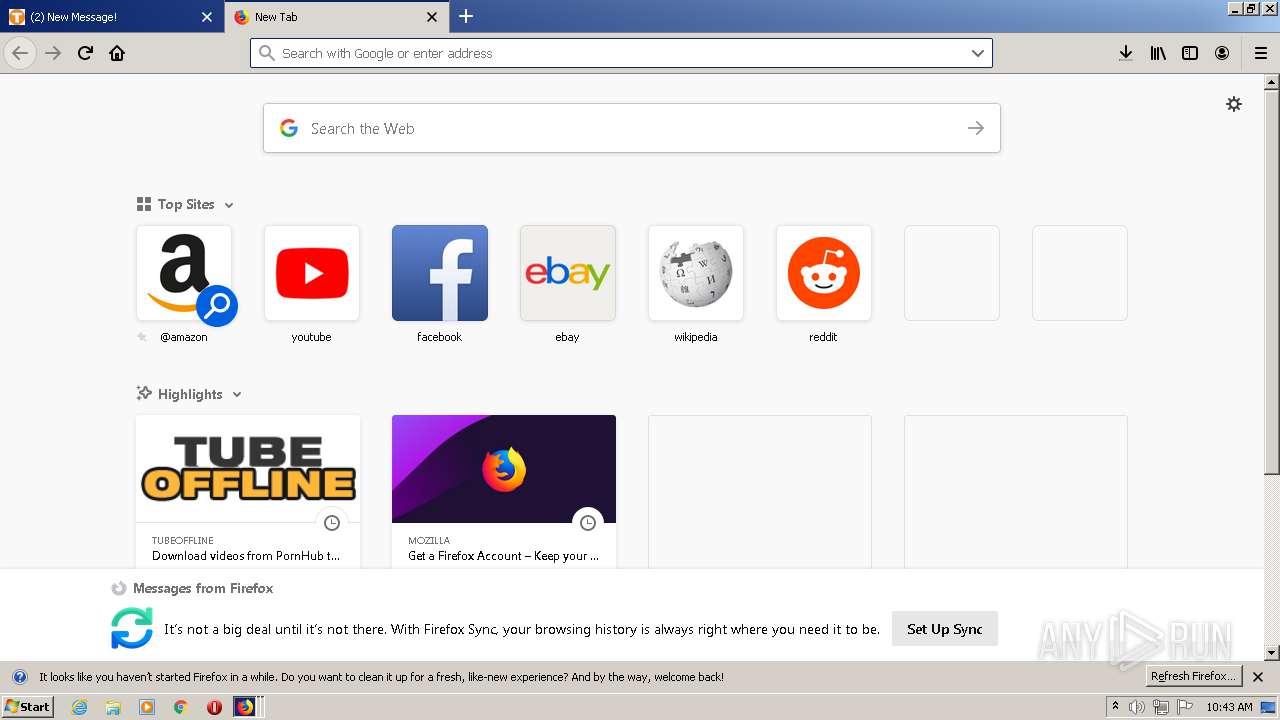
Task: Open Windows Explorer folder in taskbar
Action: 113,707
